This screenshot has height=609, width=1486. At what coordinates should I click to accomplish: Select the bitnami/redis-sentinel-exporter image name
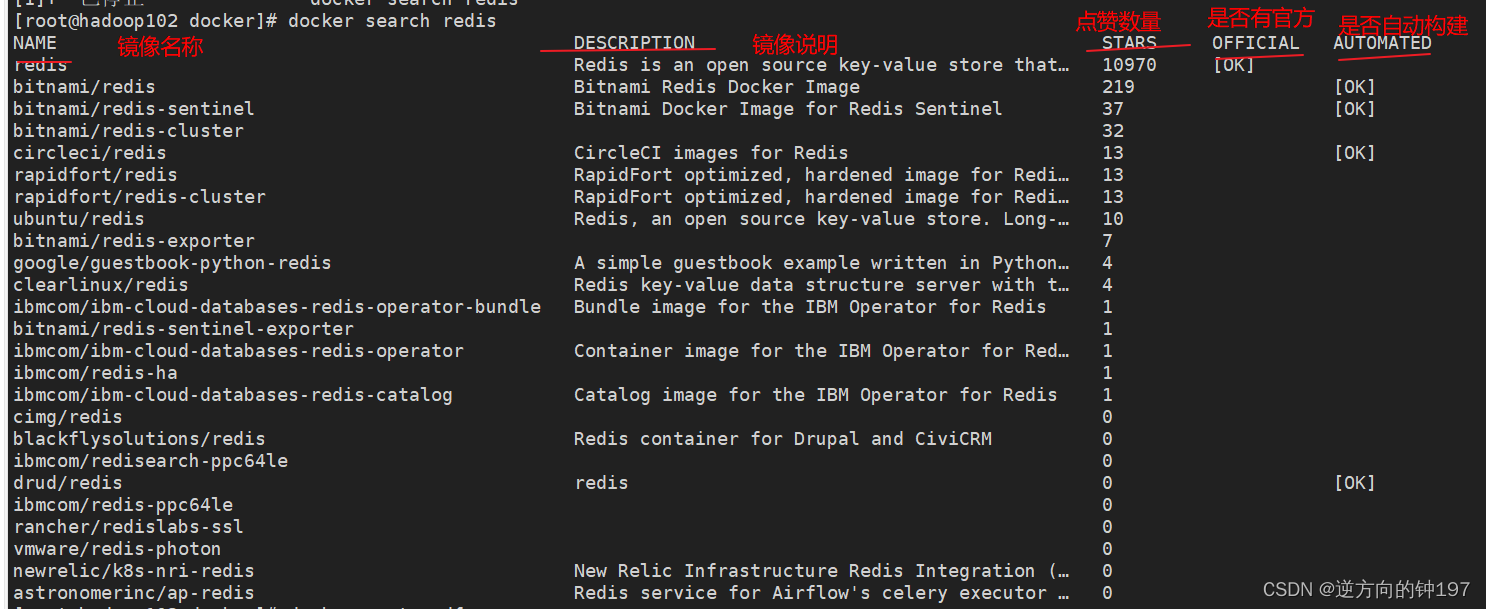(x=183, y=329)
